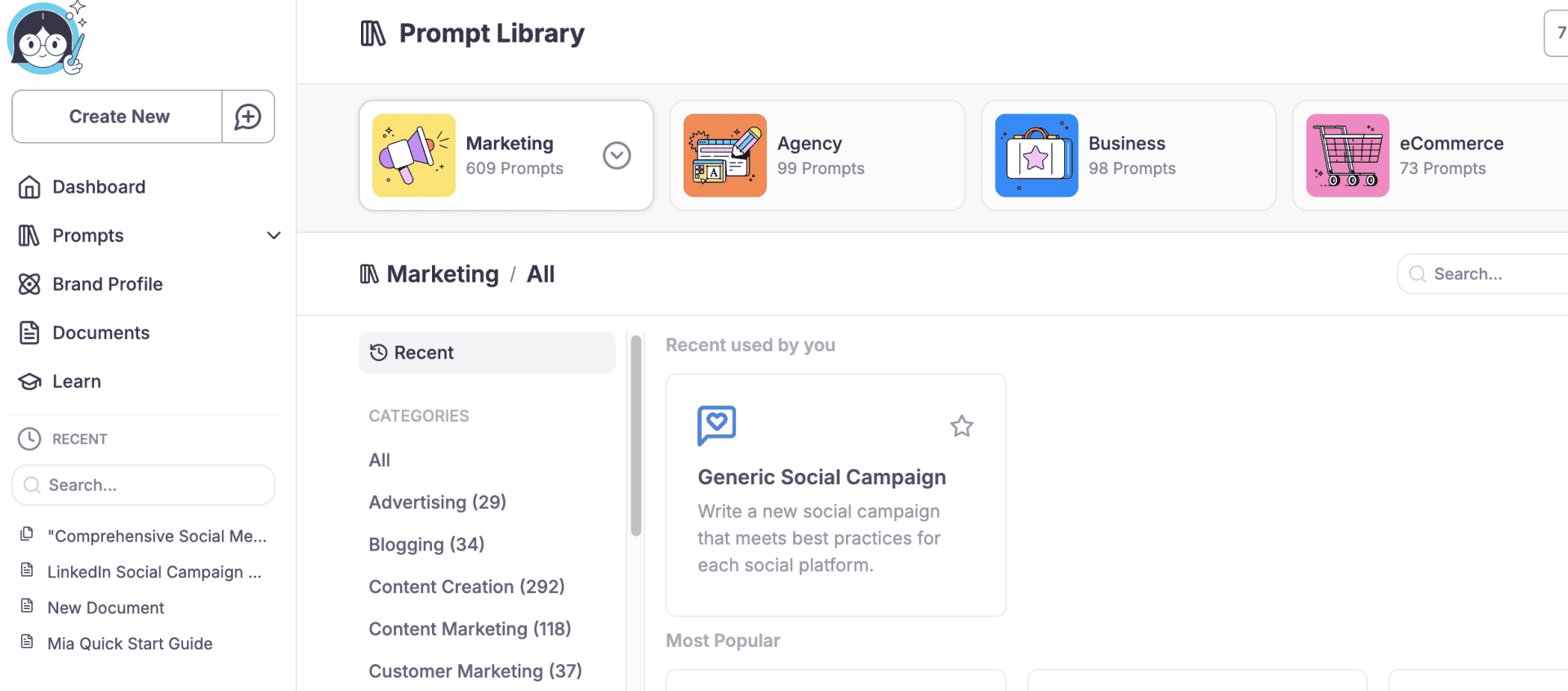1568x691 pixels.
Task: Click magnifier icon in Marketing search box
Action: click(1418, 274)
